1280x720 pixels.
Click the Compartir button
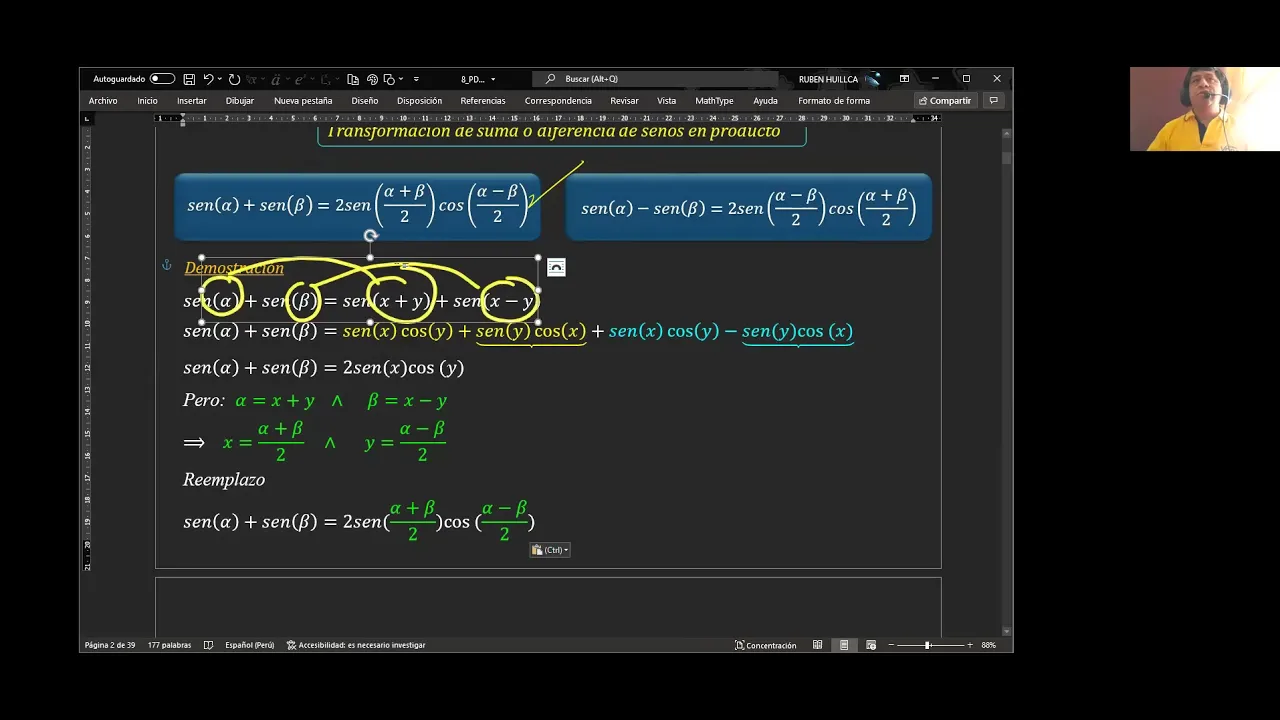click(x=945, y=101)
